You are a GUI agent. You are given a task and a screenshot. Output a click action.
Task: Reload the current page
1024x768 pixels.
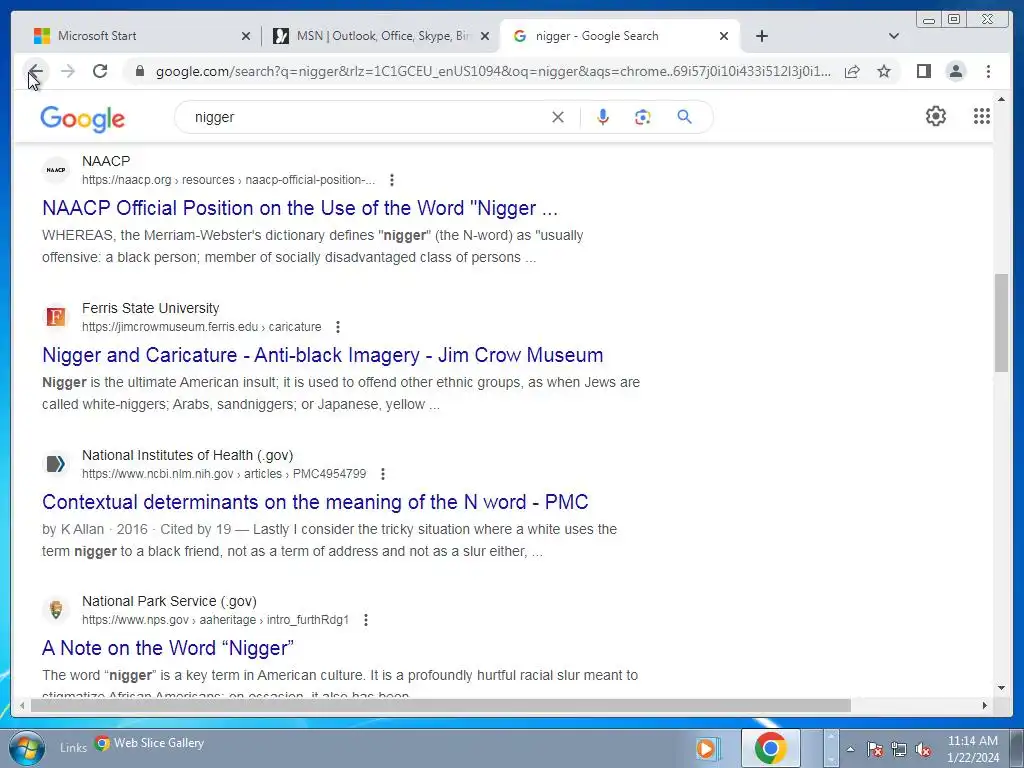pyautogui.click(x=100, y=71)
